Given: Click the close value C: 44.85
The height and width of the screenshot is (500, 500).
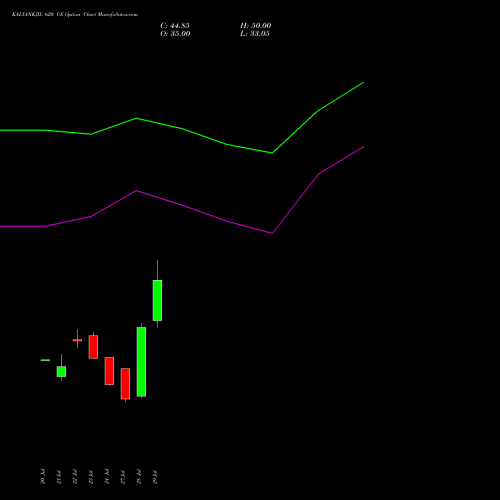Looking at the screenshot, I should 175,26.
